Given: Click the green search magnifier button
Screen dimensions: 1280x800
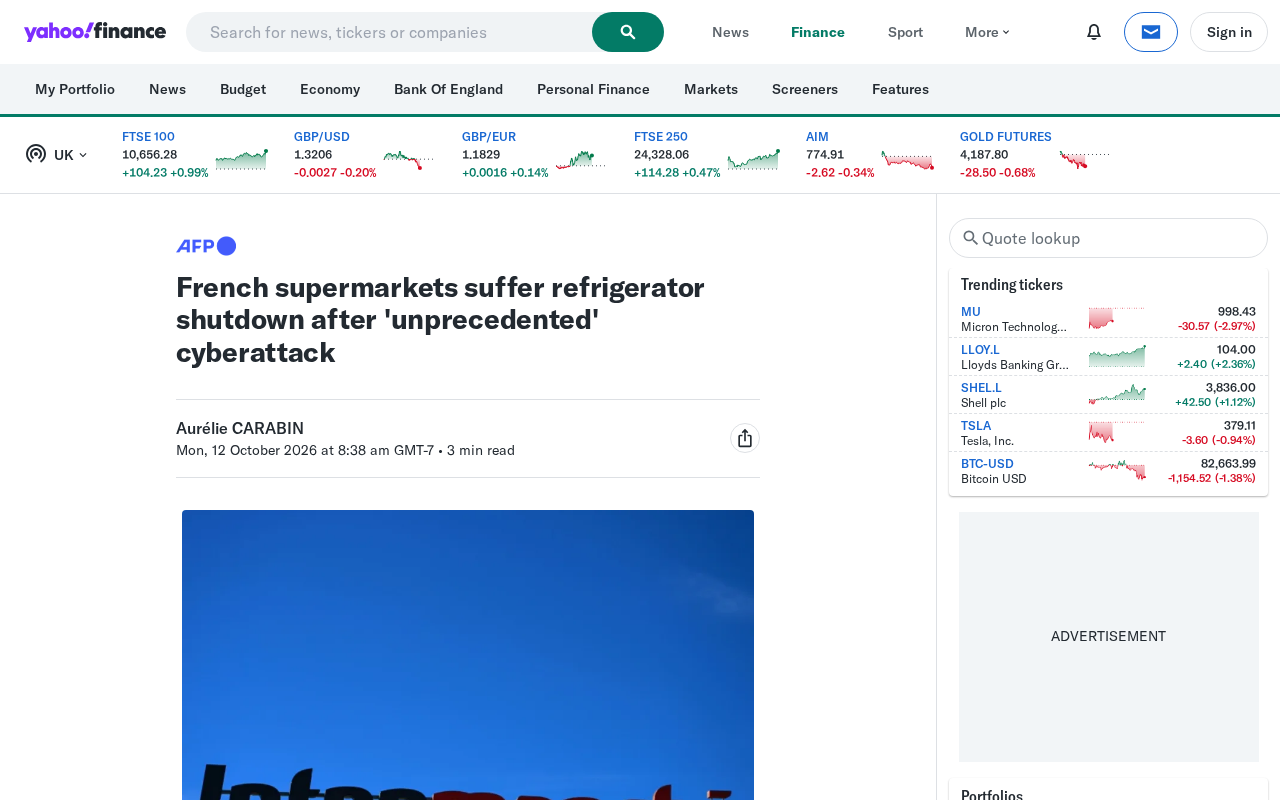Looking at the screenshot, I should pos(628,32).
